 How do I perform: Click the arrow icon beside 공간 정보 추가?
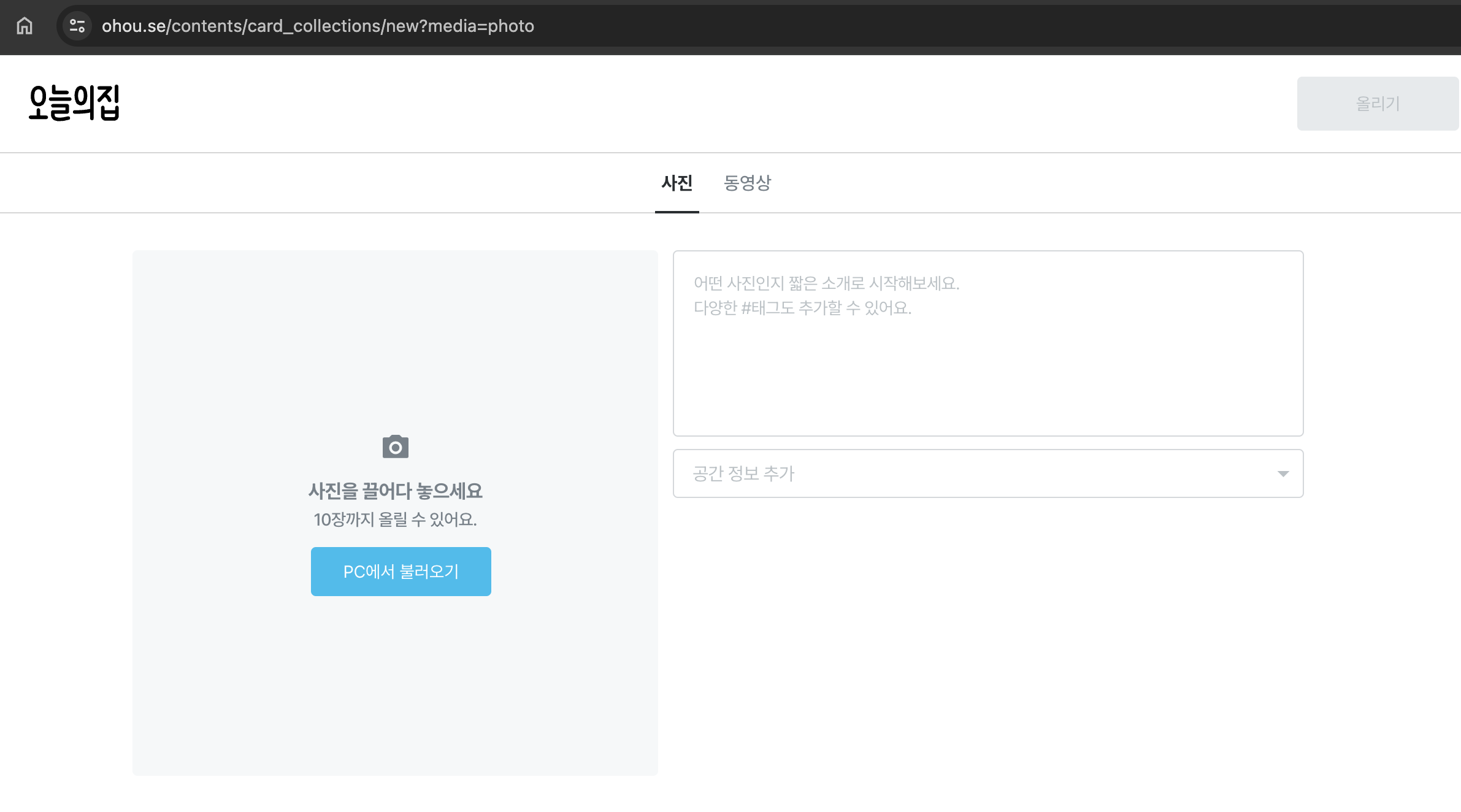point(1283,473)
